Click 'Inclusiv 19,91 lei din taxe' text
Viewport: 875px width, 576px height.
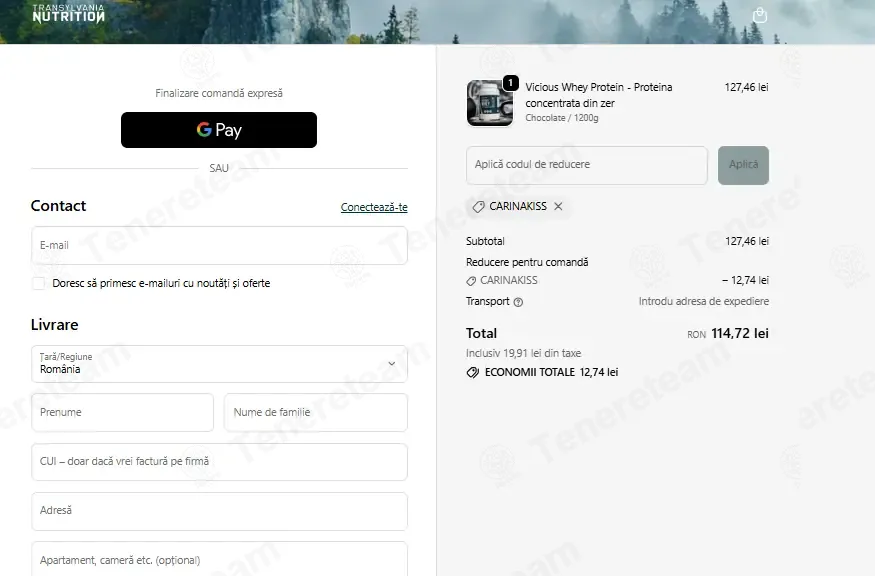coord(523,353)
